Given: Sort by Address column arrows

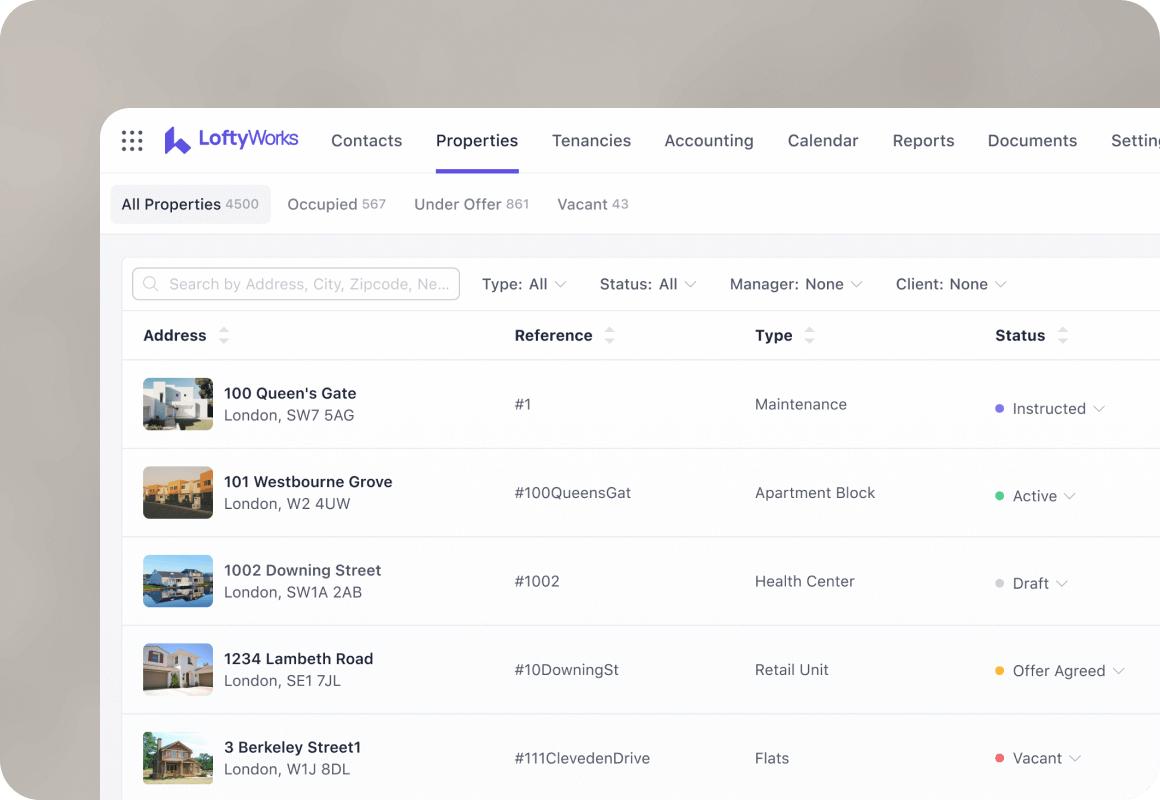Looking at the screenshot, I should (x=224, y=336).
